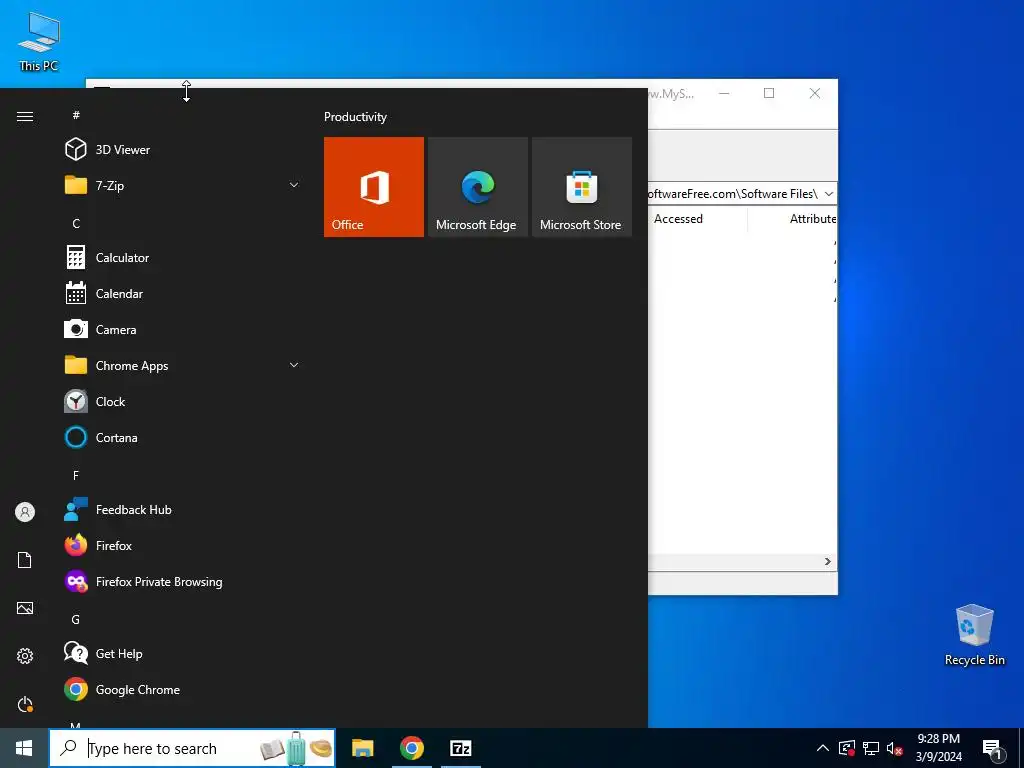Open the Microsoft Edge tile

point(478,187)
